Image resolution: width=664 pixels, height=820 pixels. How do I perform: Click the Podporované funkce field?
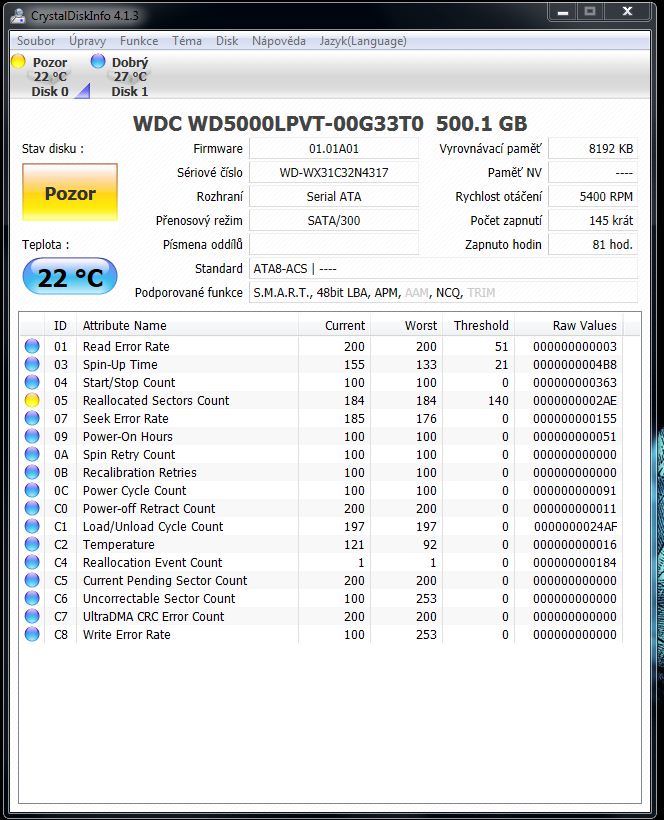click(443, 292)
